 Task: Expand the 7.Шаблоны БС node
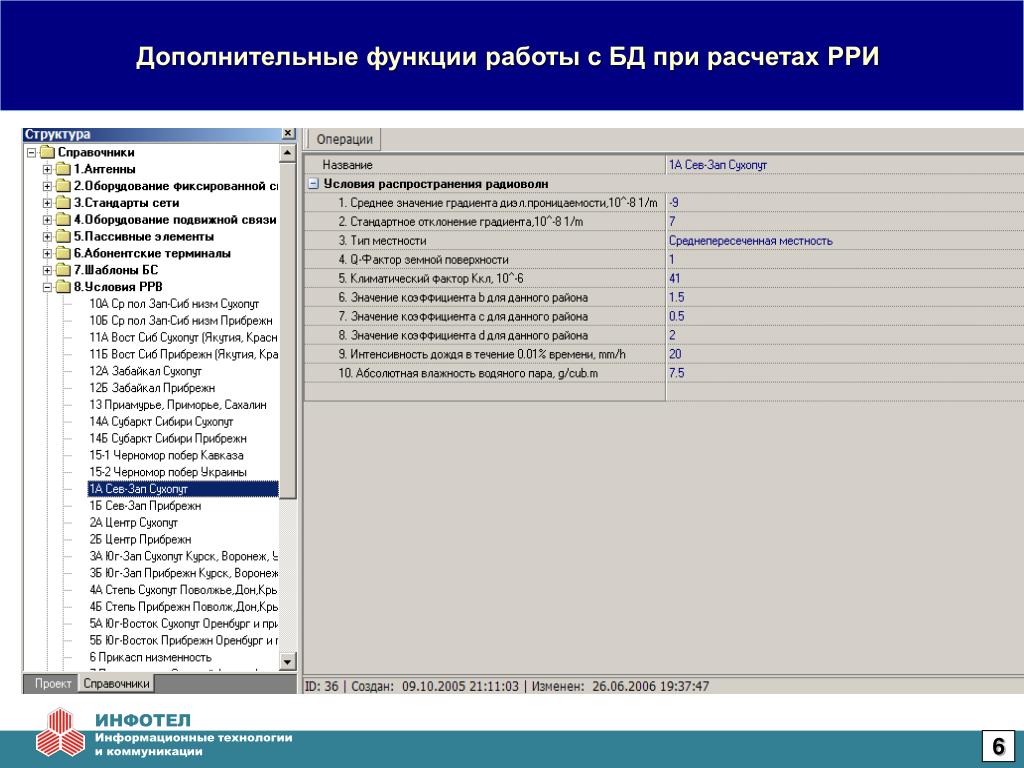(47, 270)
